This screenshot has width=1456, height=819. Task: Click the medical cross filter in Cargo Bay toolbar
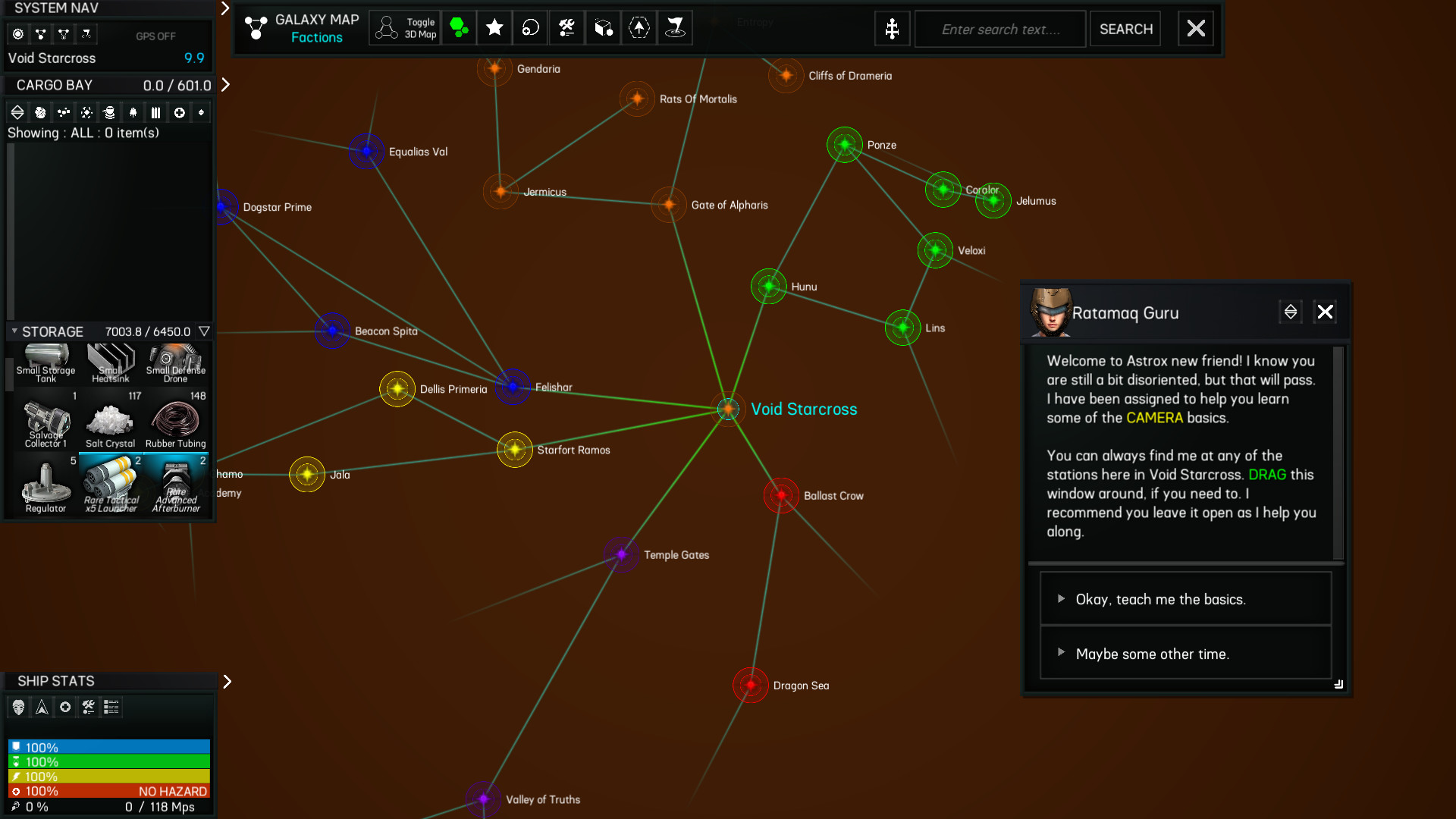coord(180,112)
